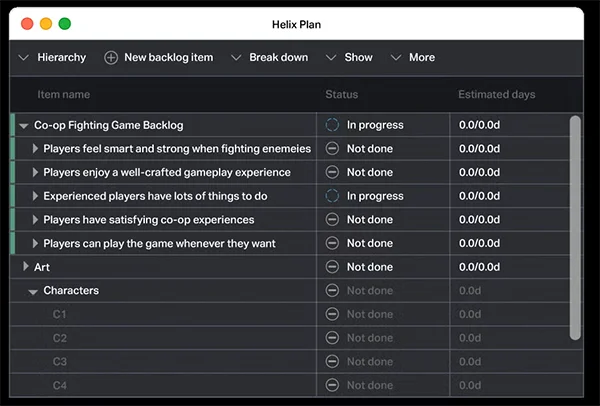Image resolution: width=600 pixels, height=406 pixels.
Task: Collapse the Co-op Fighting Game Backlog tree
Action: coord(24,126)
